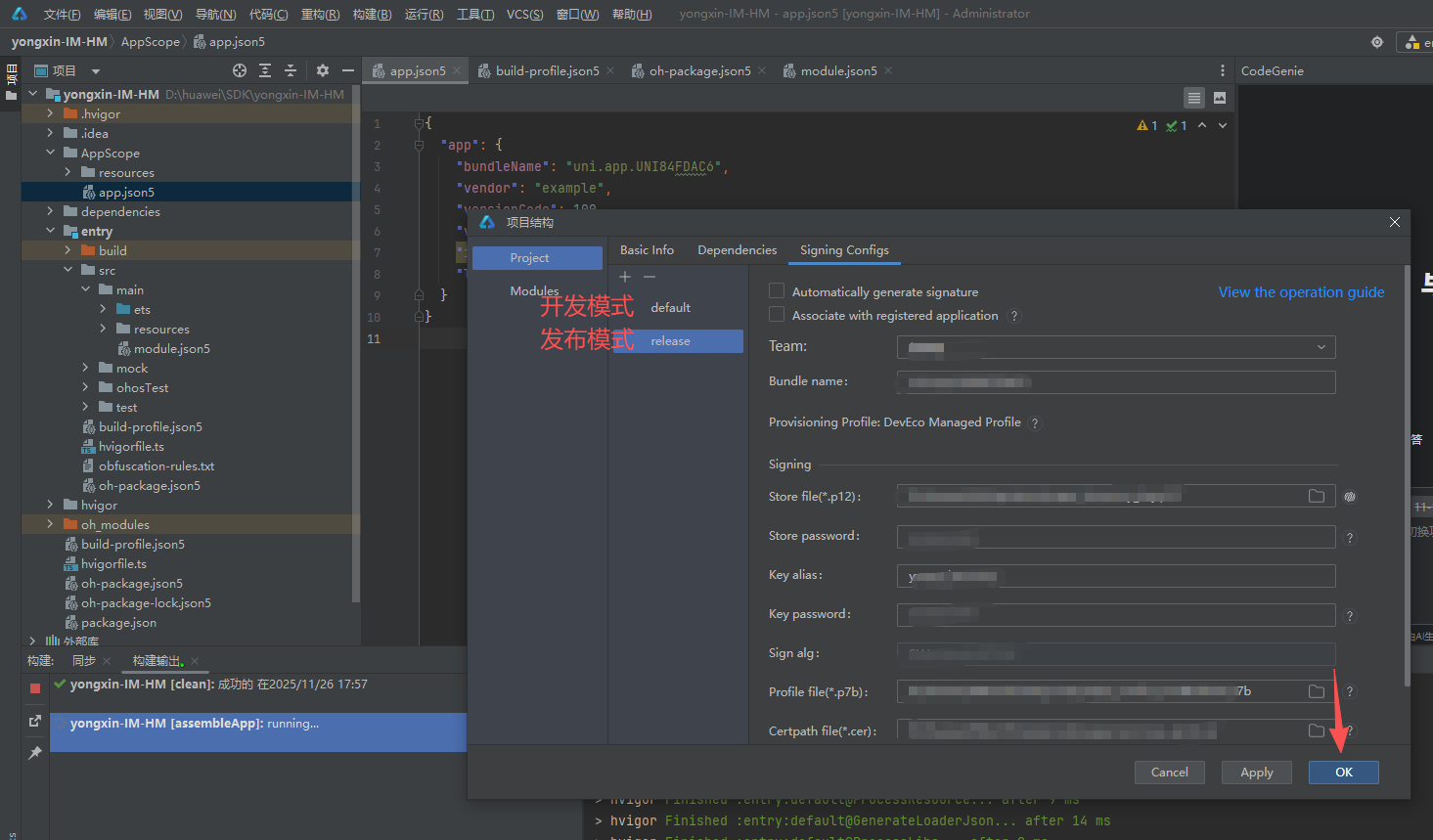This screenshot has height=840, width=1433.
Task: Click the Key alias input field
Action: (x=1116, y=576)
